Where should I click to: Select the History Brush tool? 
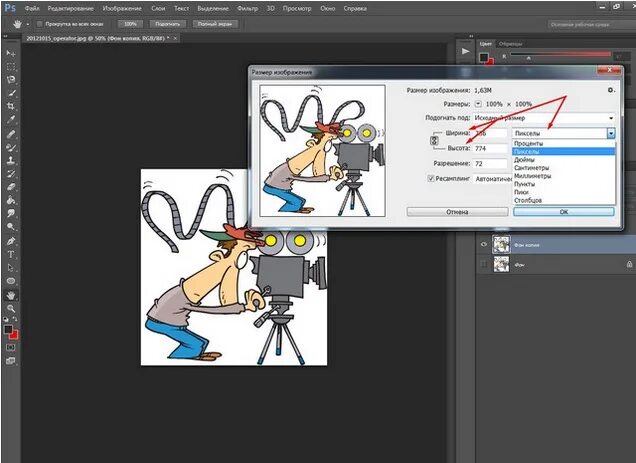point(11,174)
